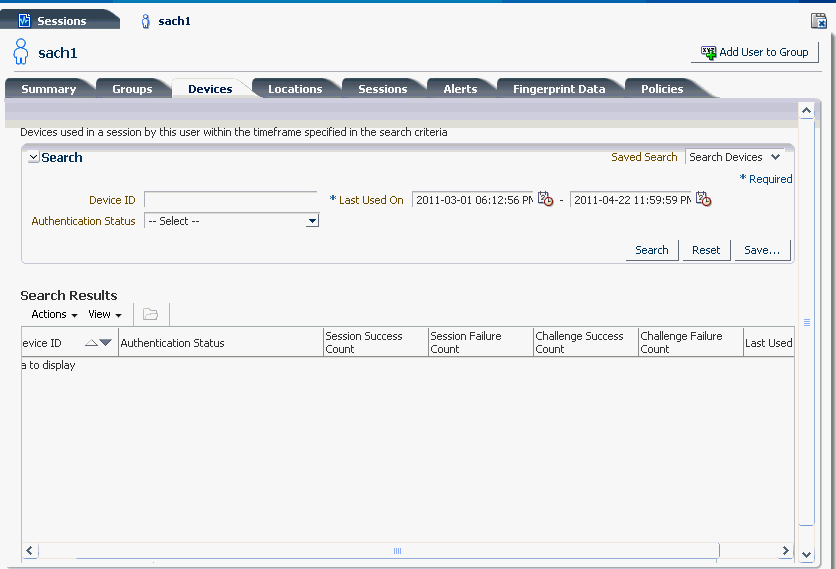Click the table's horizontal scroll left arrow

point(29,550)
